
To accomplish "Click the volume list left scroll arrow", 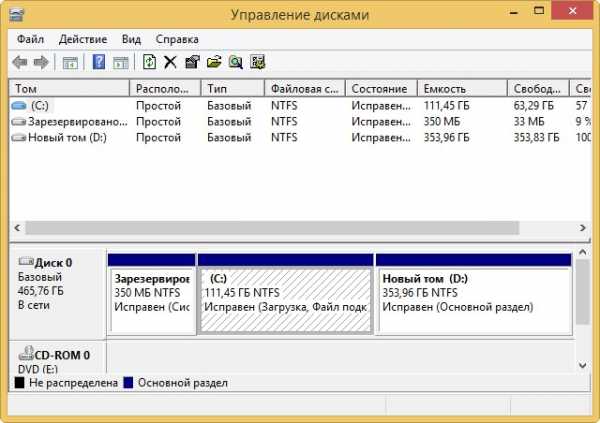I will point(17,228).
